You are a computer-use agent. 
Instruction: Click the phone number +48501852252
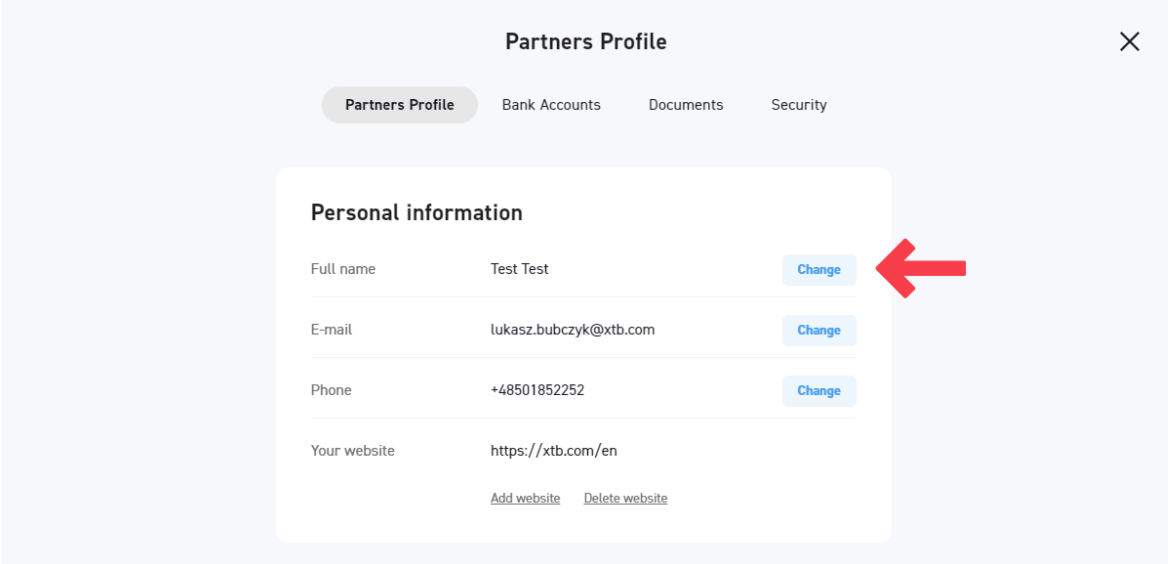(537, 390)
